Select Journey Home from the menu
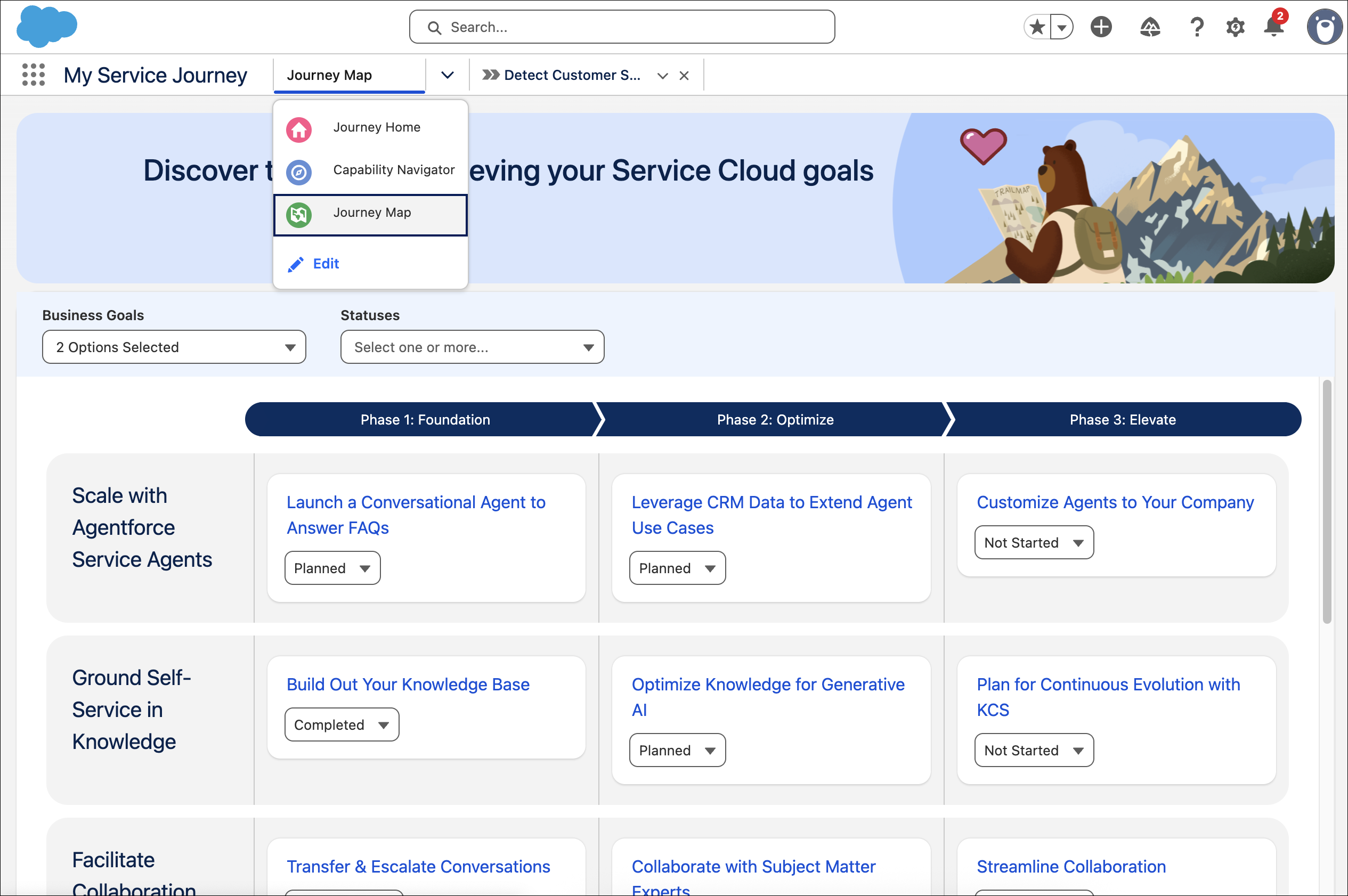Screen dimensions: 1348x896 (376, 127)
